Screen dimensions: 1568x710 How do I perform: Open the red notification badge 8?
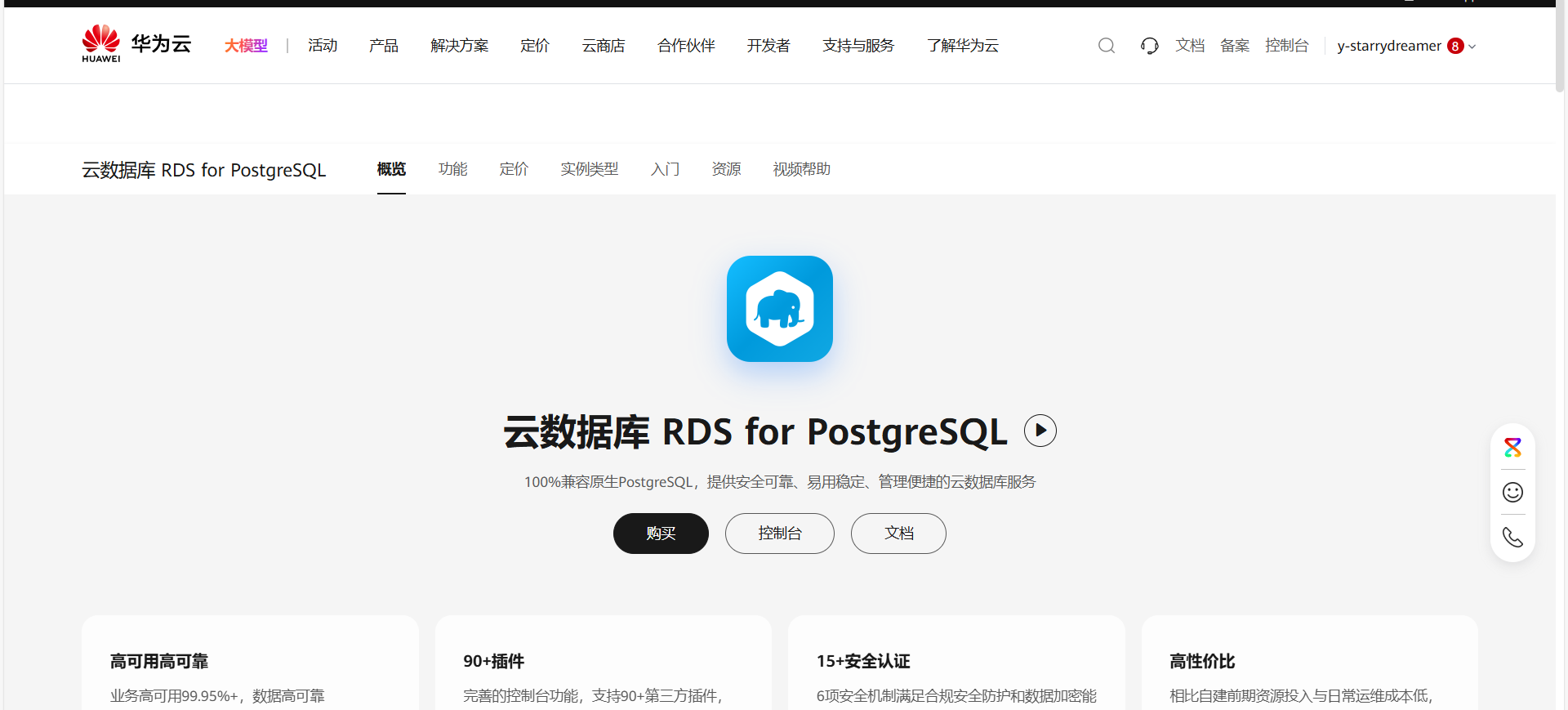1455,46
